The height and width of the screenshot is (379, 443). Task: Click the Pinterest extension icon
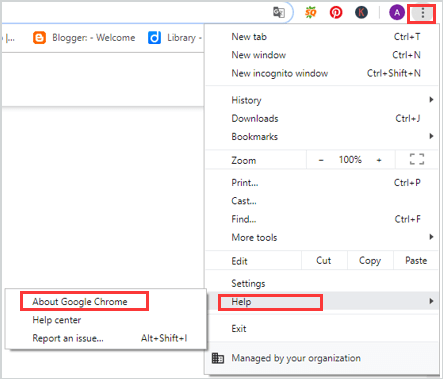tap(336, 13)
